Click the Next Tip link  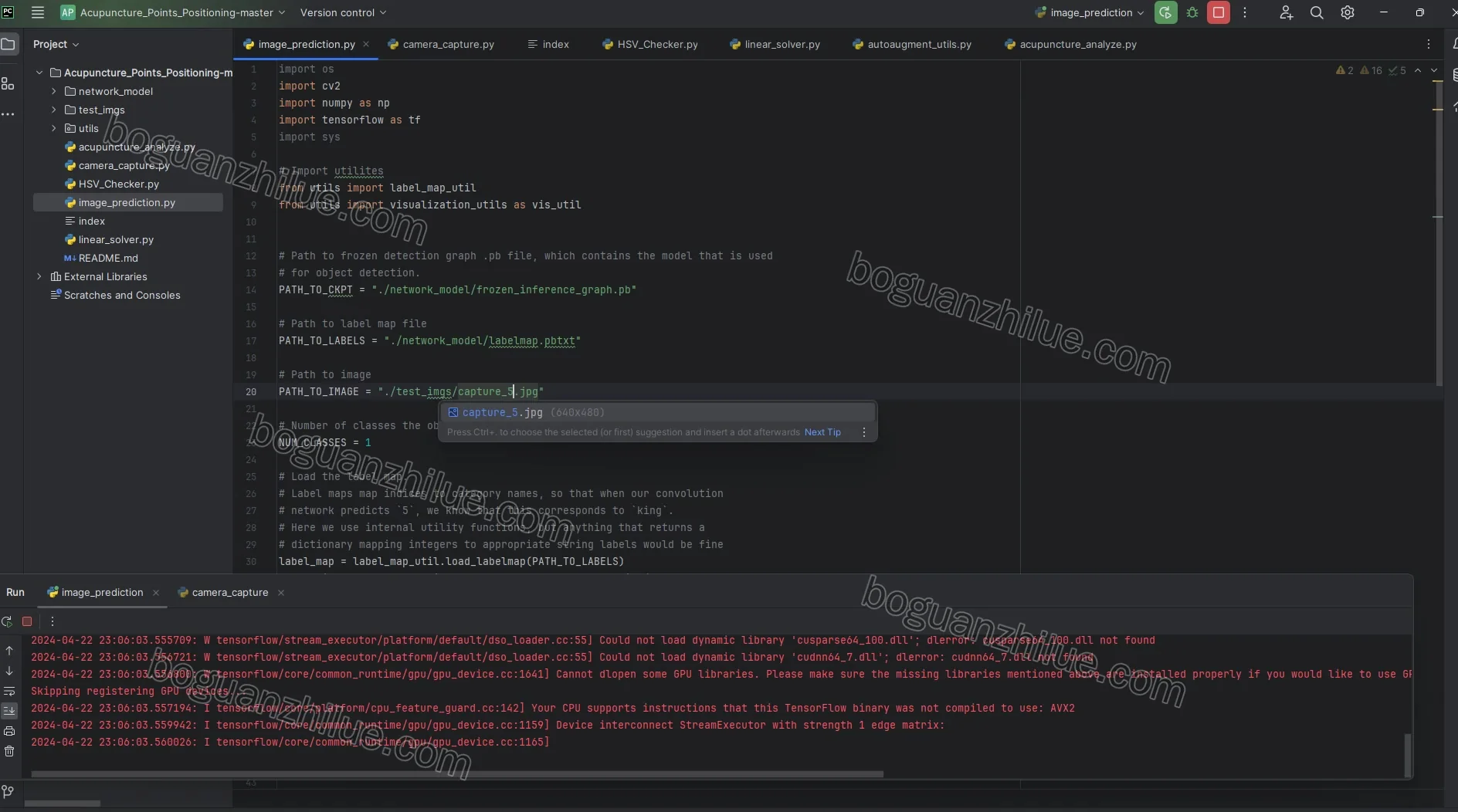[x=822, y=432]
